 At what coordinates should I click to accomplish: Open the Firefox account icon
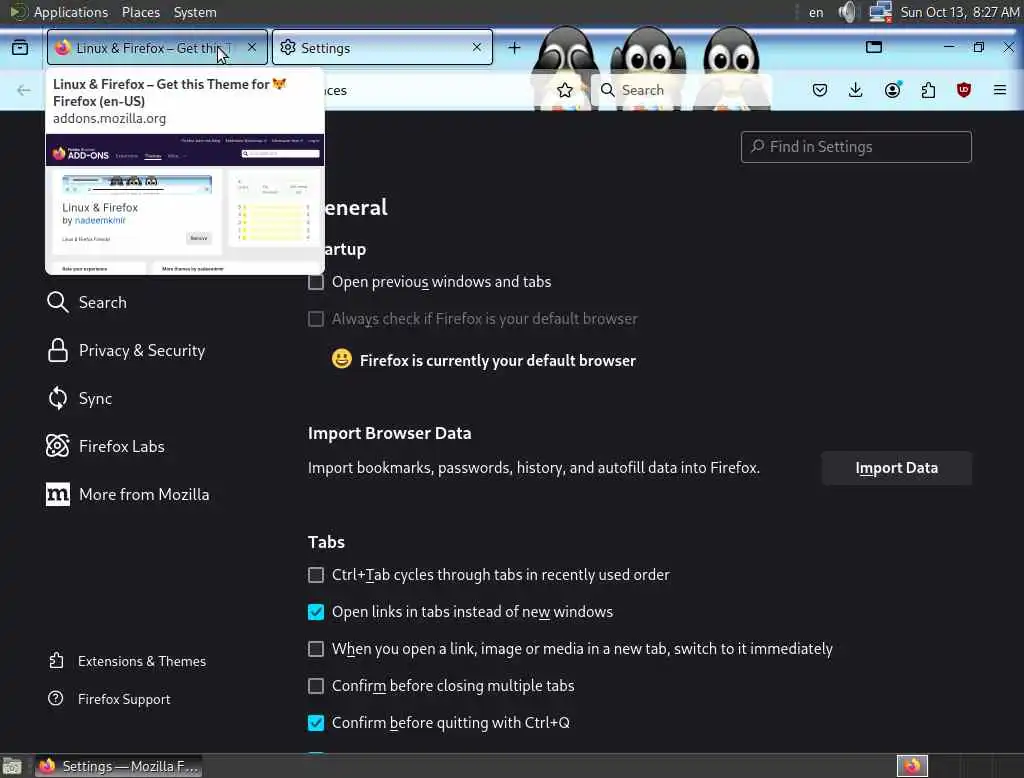click(x=892, y=90)
